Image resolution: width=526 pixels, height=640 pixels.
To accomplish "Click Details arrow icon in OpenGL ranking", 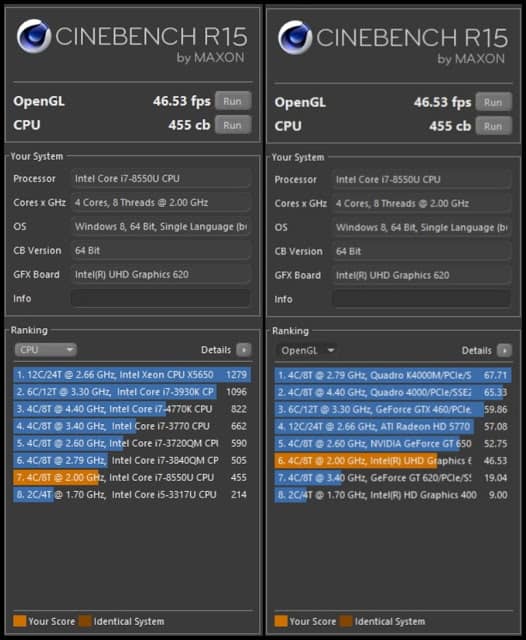I will [x=504, y=351].
